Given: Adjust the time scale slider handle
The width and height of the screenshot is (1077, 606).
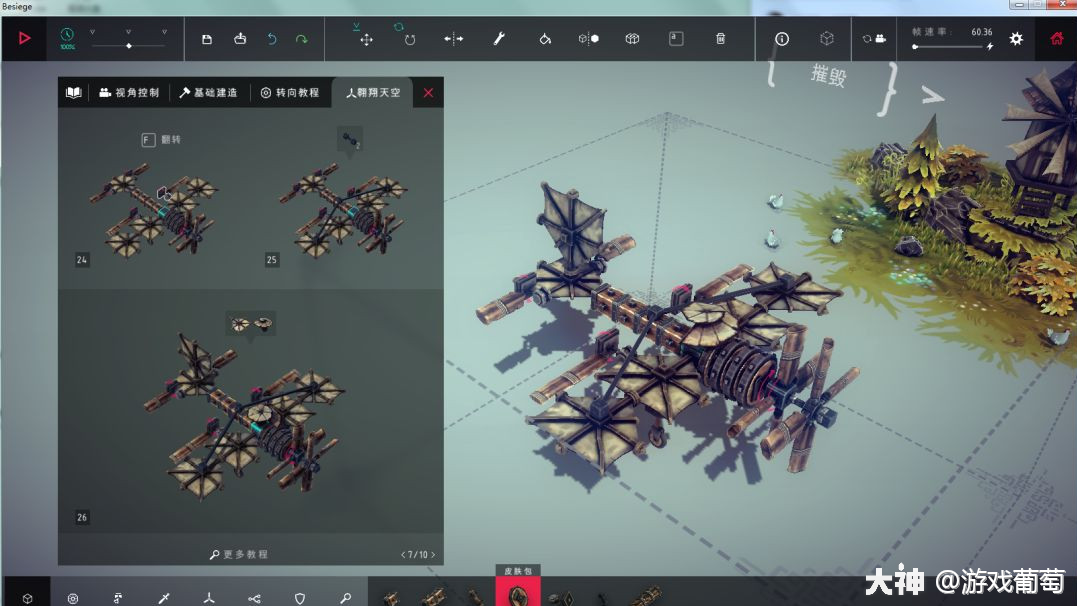Looking at the screenshot, I should 128,46.
